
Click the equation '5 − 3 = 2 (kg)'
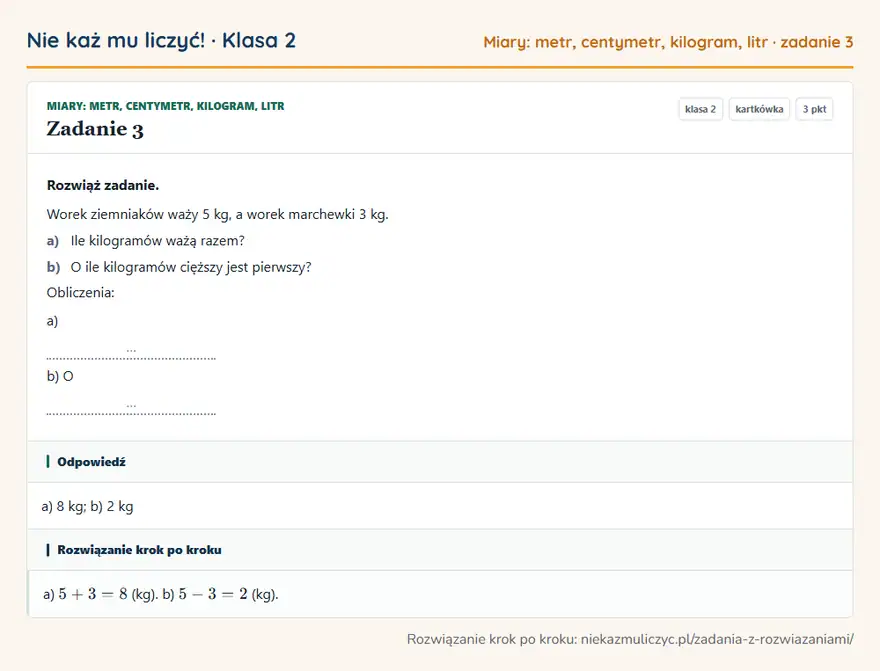228,594
